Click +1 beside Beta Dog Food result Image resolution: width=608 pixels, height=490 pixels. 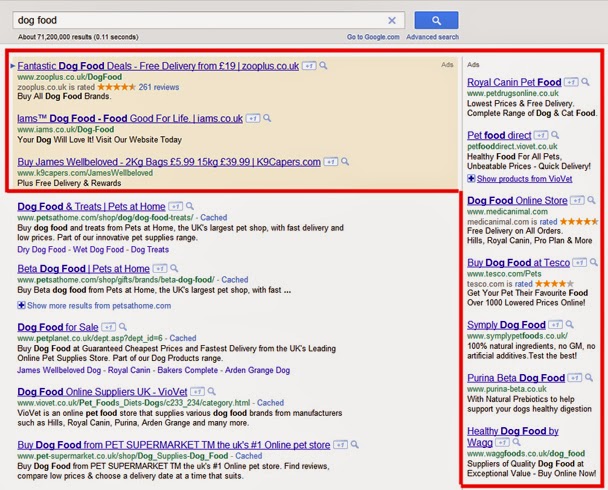(x=160, y=268)
